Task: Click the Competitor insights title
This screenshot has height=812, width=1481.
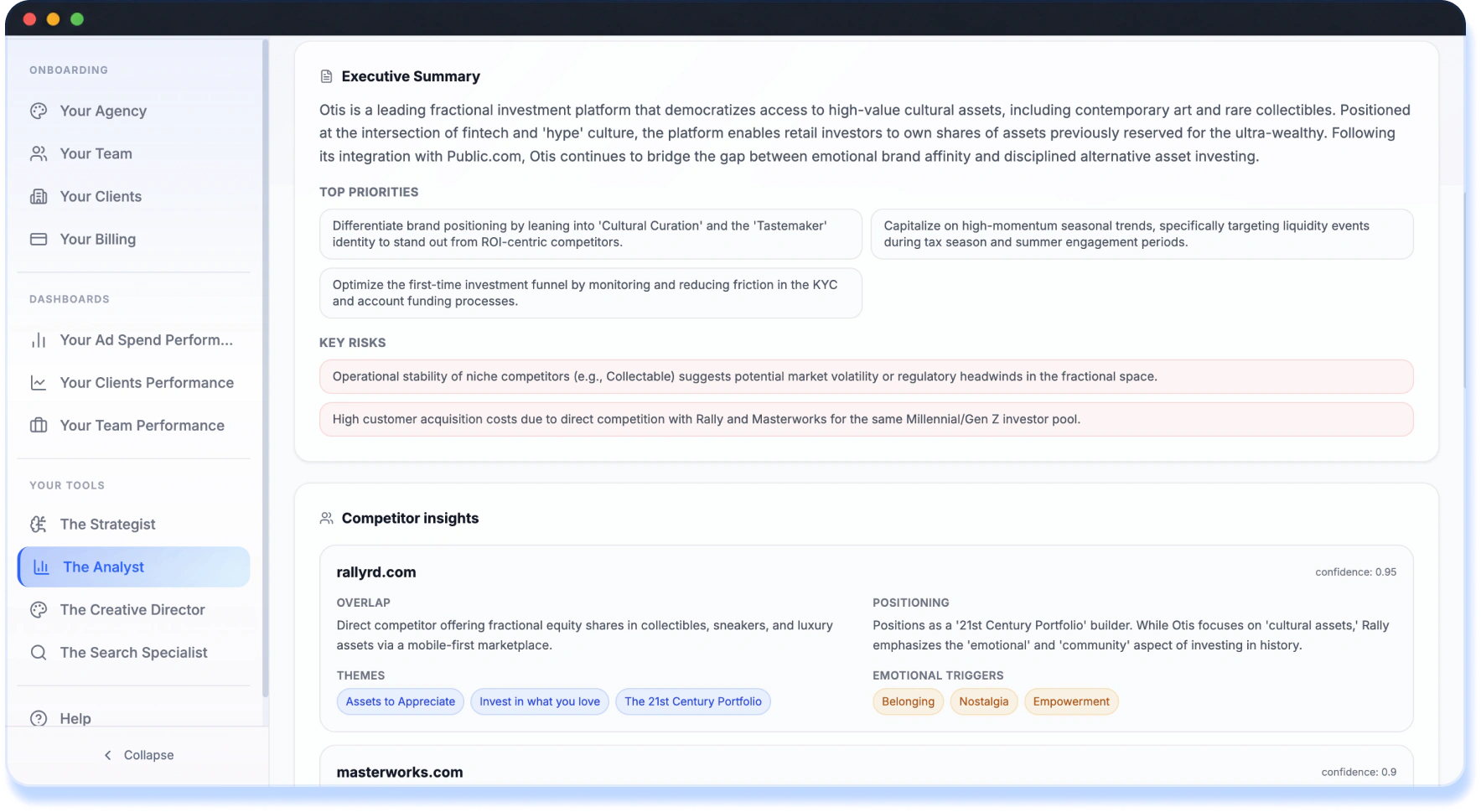Action: click(410, 518)
